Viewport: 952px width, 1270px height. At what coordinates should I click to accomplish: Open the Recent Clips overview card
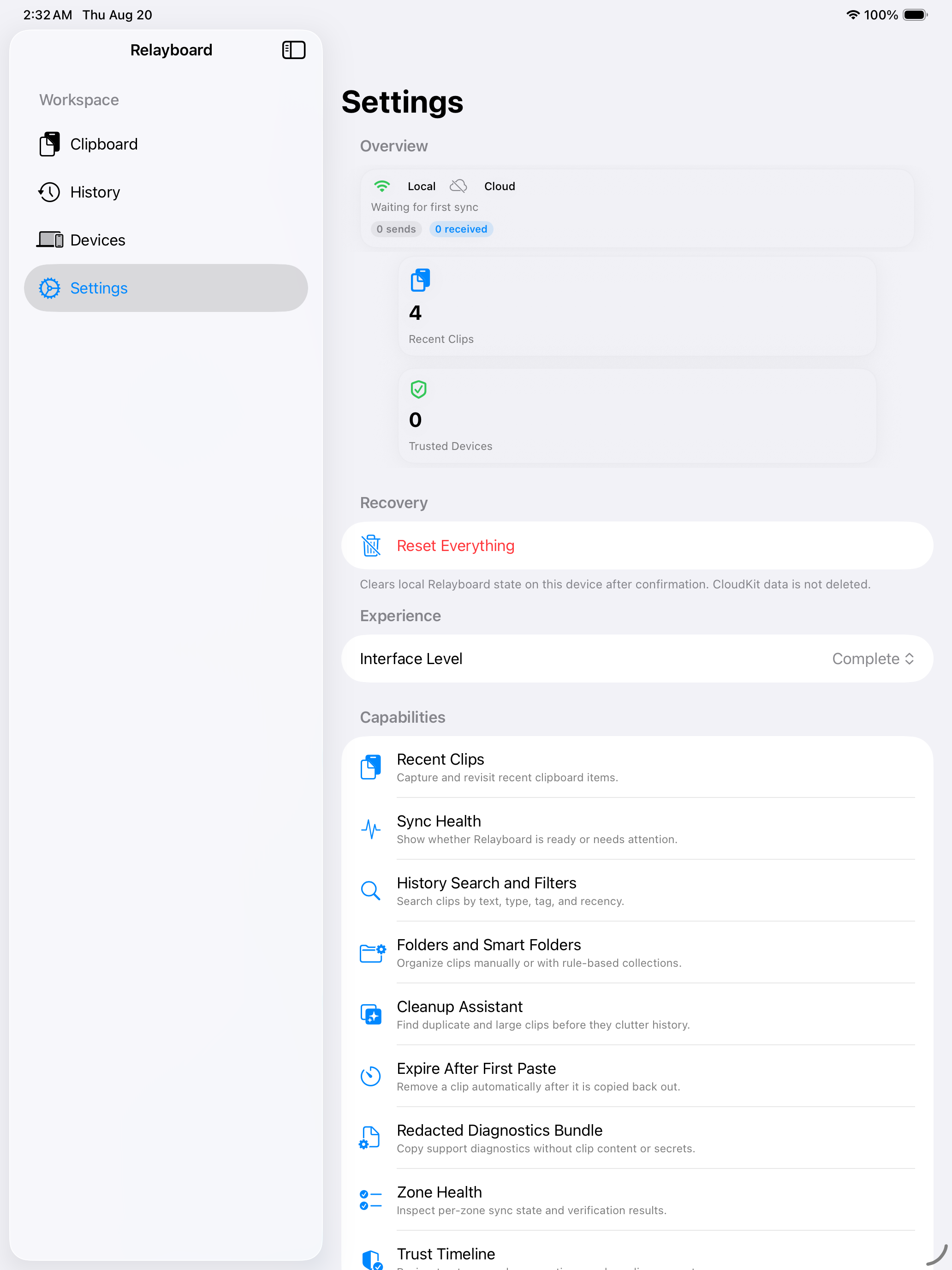point(637,306)
